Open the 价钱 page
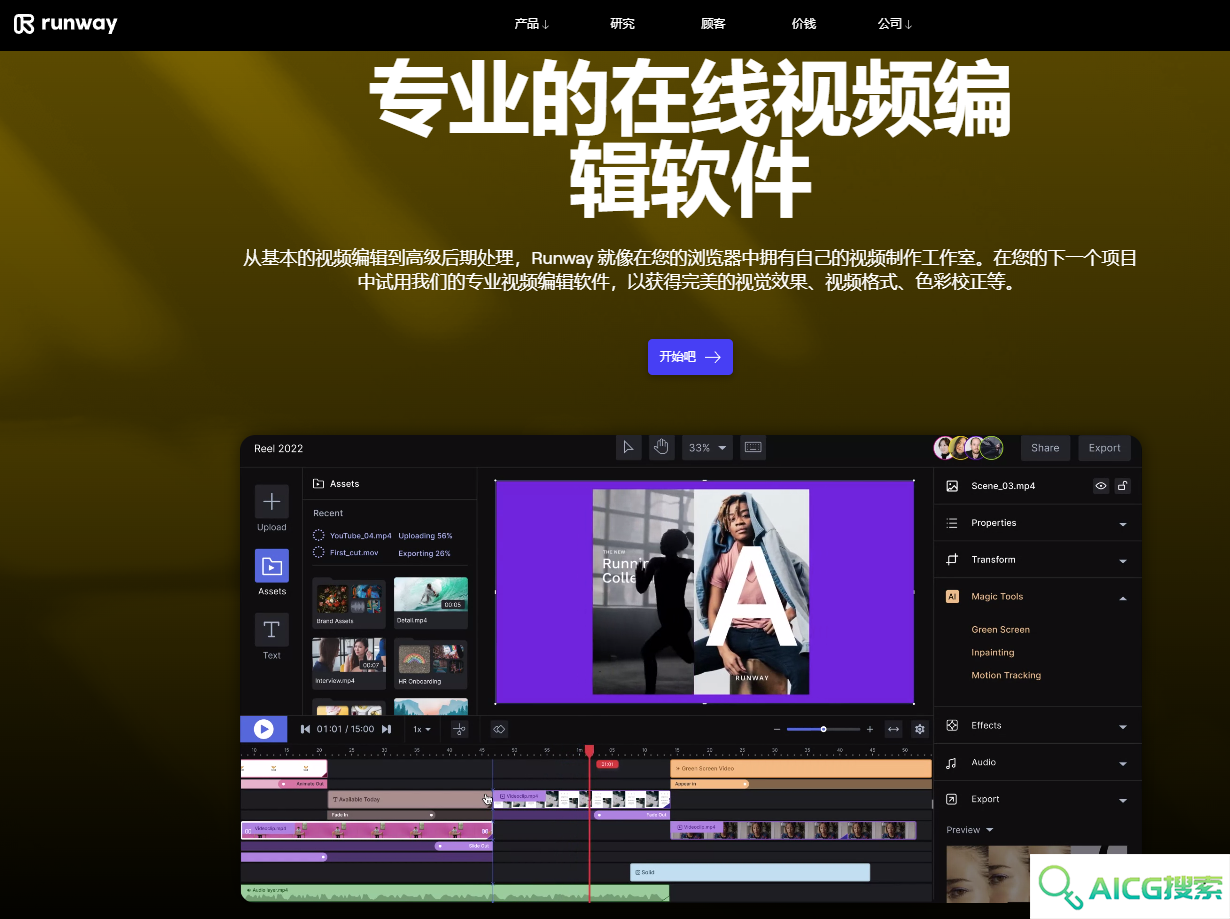 (x=803, y=24)
